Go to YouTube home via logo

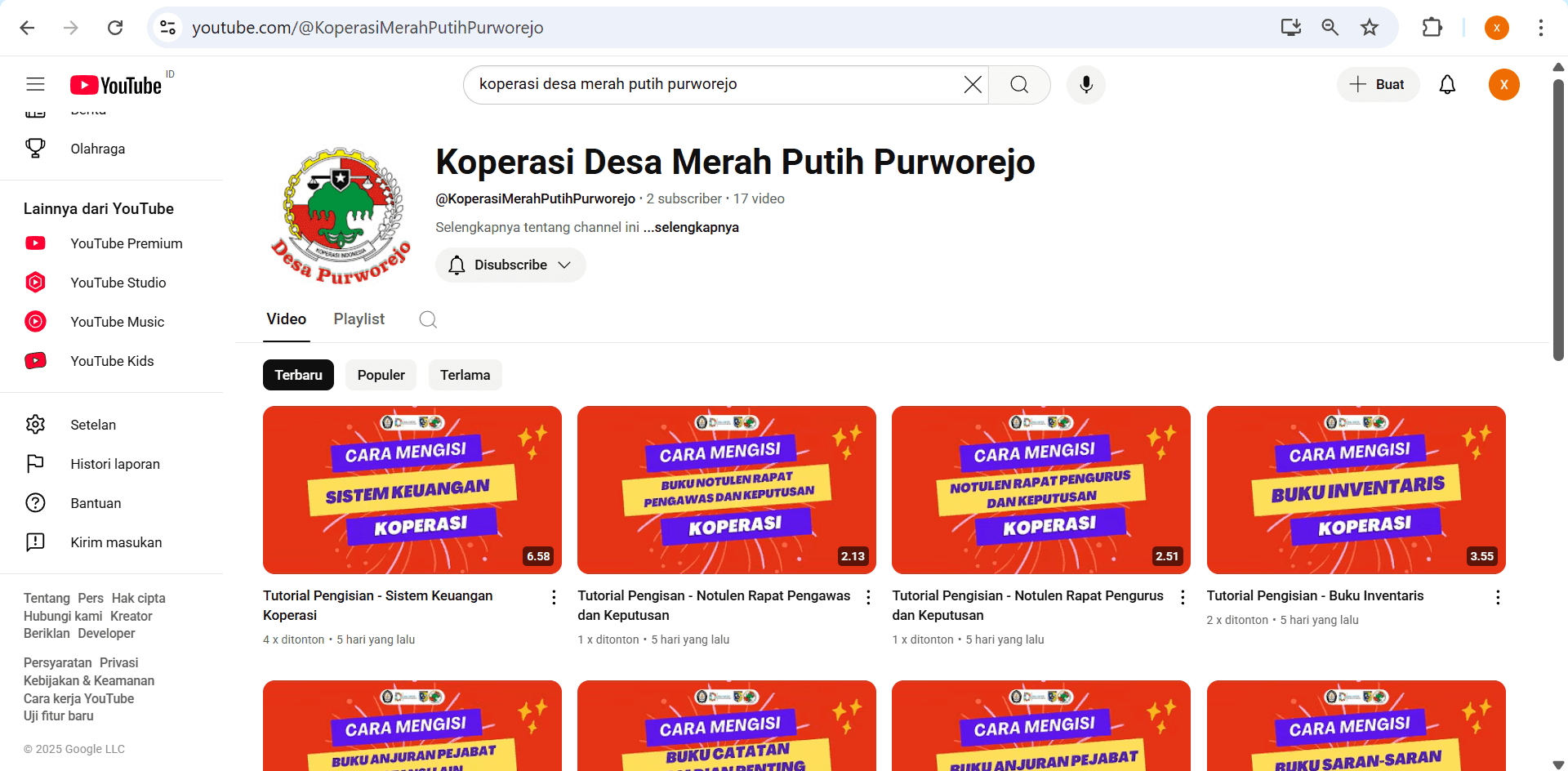pyautogui.click(x=116, y=85)
